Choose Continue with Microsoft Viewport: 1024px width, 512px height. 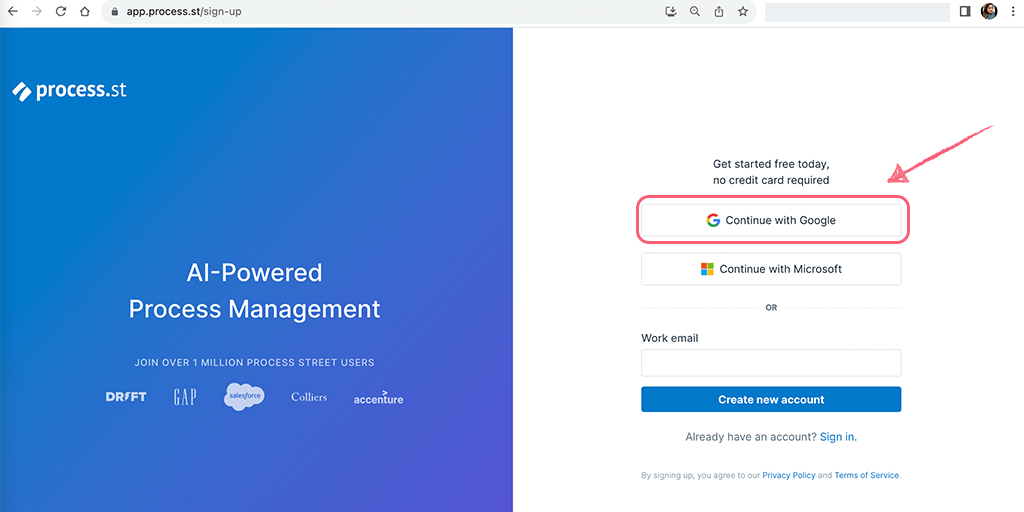771,269
